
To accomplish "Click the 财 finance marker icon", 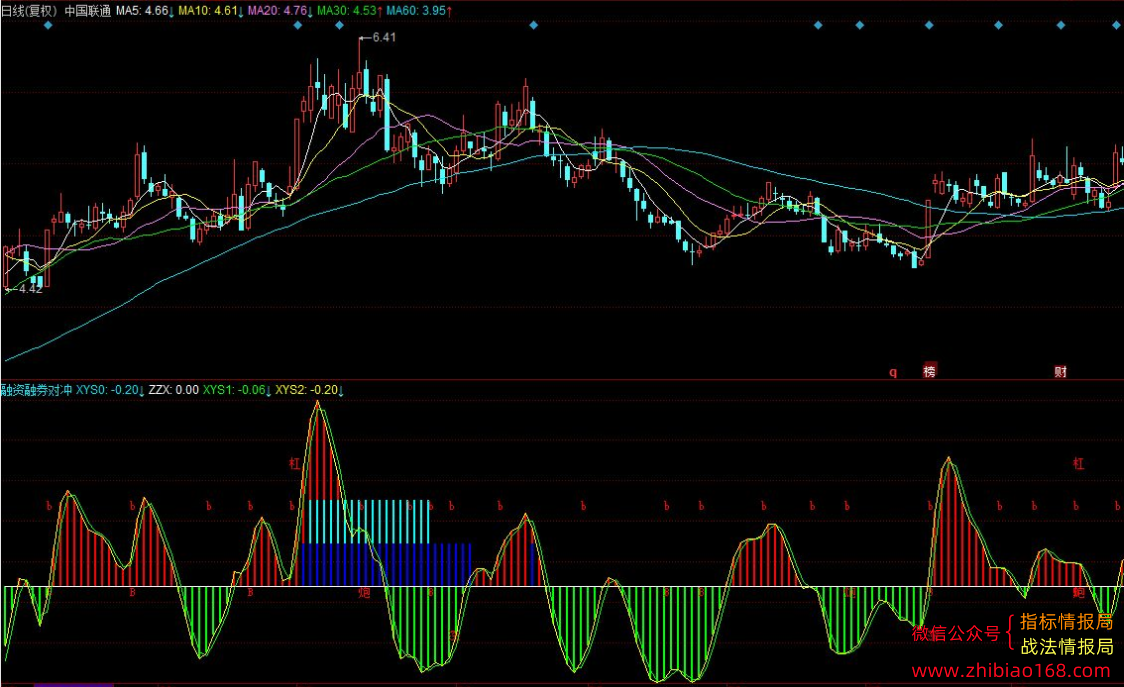I will (1060, 371).
